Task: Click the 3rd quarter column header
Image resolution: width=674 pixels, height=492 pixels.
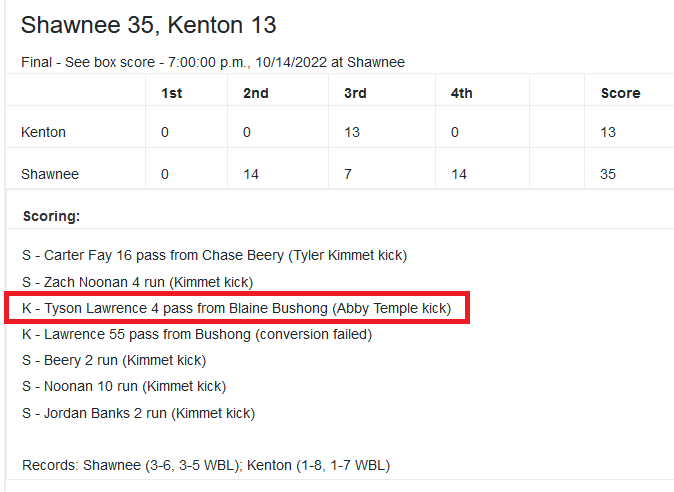Action: [x=354, y=93]
